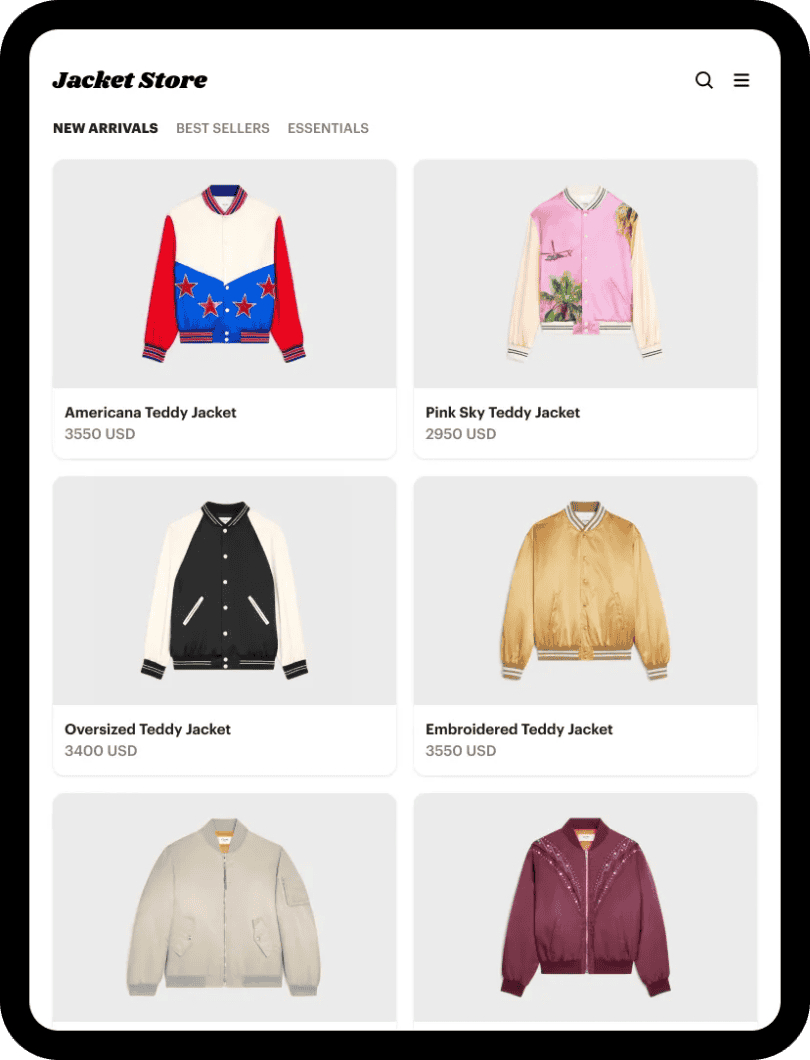Click the Americana jacket 3550 USD price
Viewport: 810px width, 1060px height.
pos(100,434)
